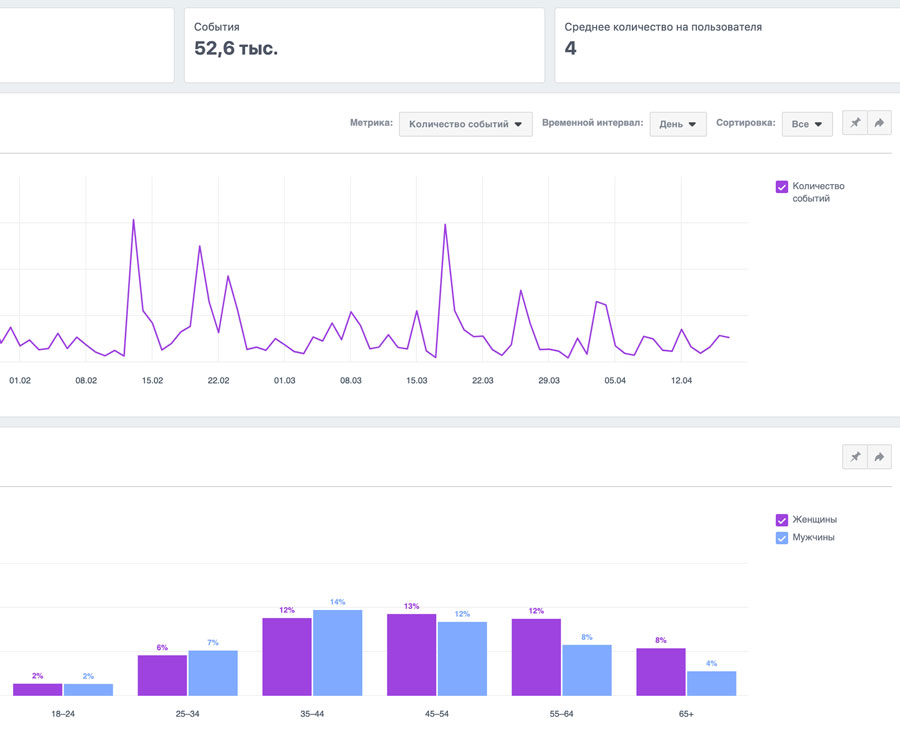This screenshot has width=900, height=749.
Task: Select the События 52,6 тыс. card
Action: click(x=364, y=45)
